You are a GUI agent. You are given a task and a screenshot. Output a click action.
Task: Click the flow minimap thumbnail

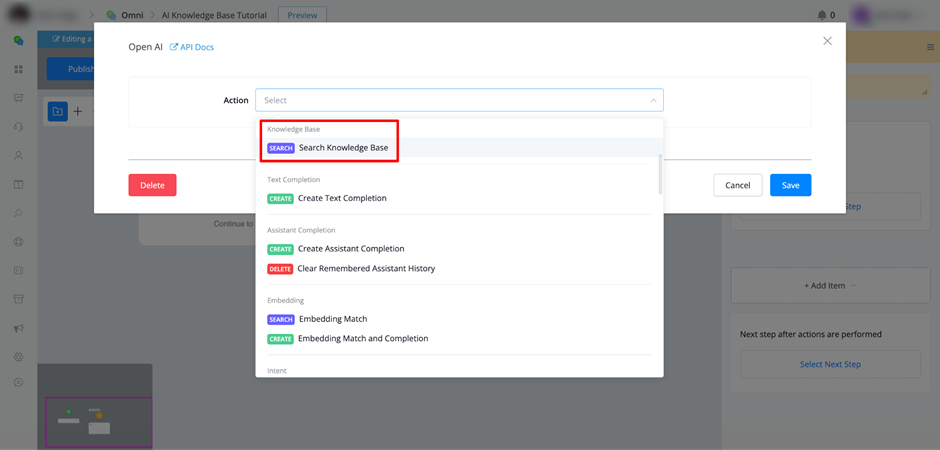click(x=99, y=422)
